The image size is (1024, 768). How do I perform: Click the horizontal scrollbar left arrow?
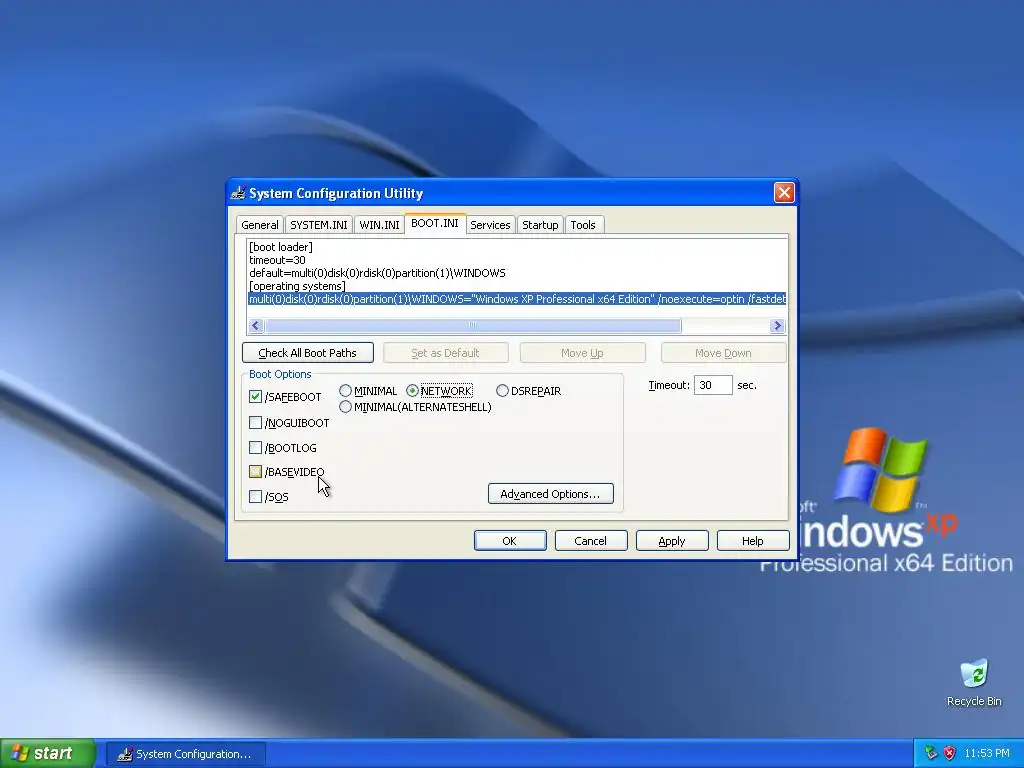click(x=256, y=325)
